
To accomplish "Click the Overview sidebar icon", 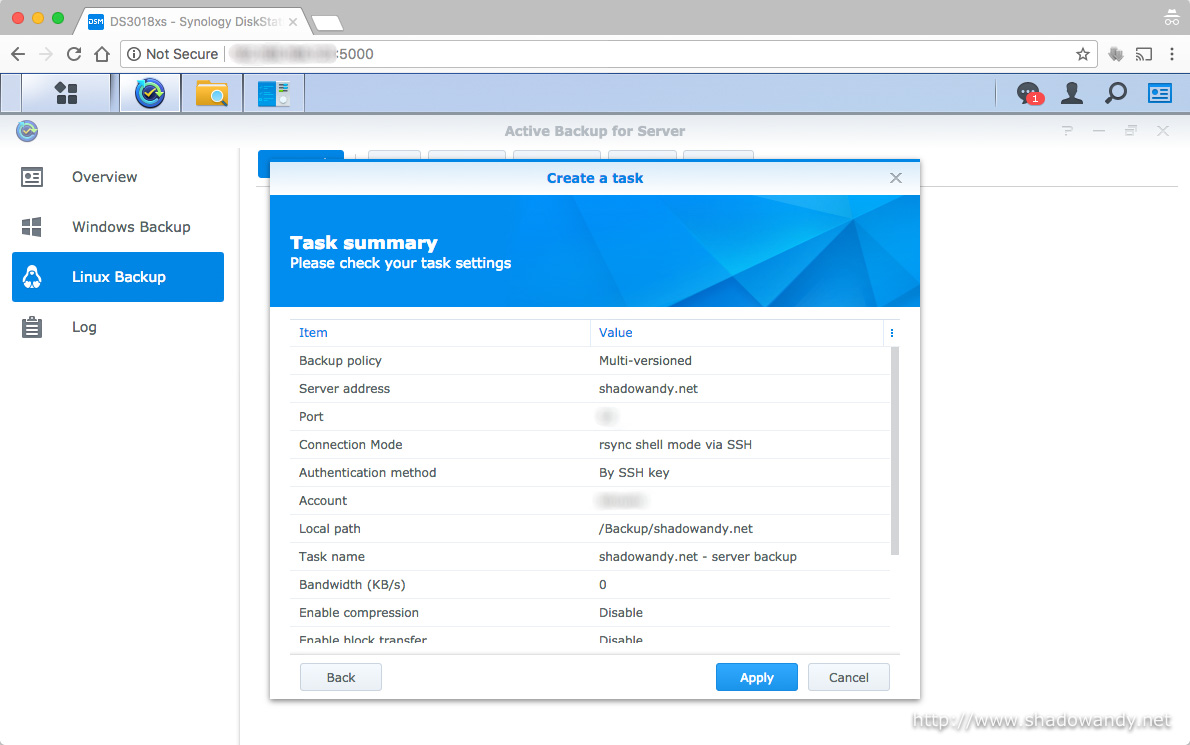I will pyautogui.click(x=32, y=178).
